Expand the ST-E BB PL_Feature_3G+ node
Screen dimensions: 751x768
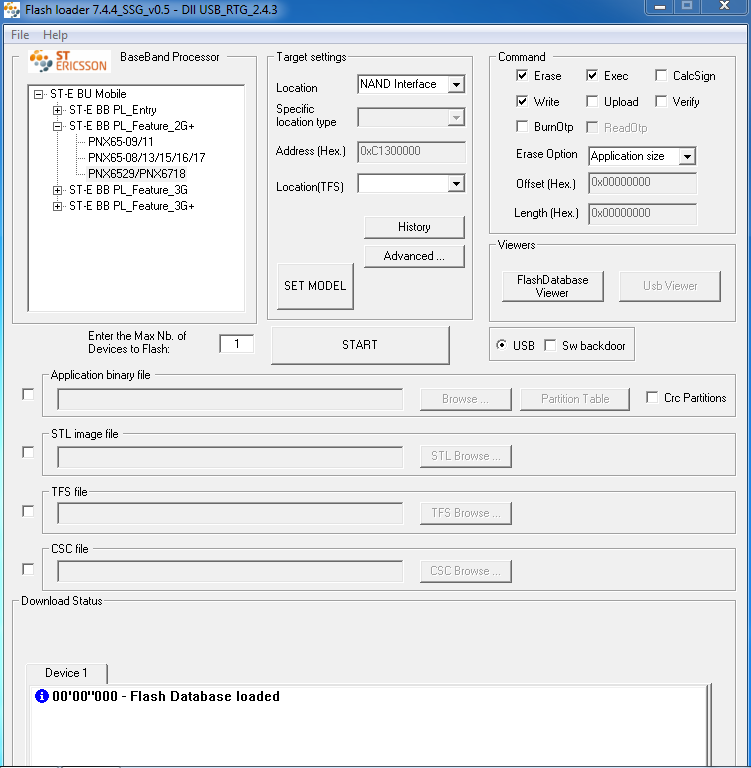click(x=57, y=206)
